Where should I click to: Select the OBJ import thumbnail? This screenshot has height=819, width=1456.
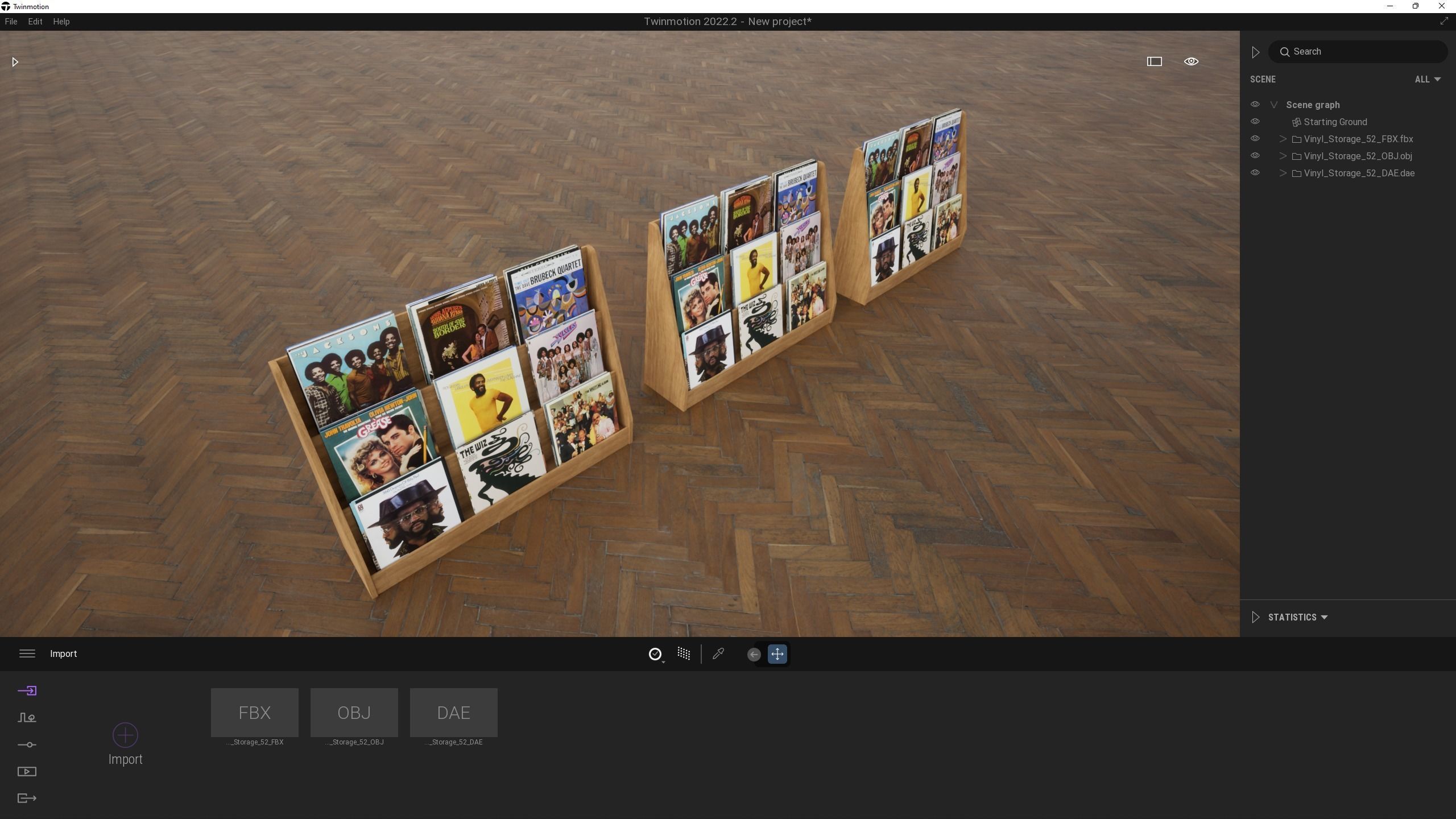(354, 713)
